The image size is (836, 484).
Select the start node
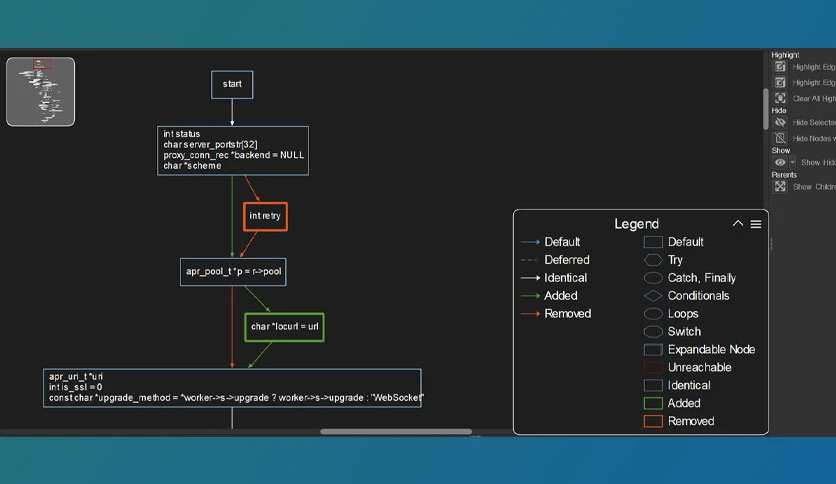tap(232, 84)
